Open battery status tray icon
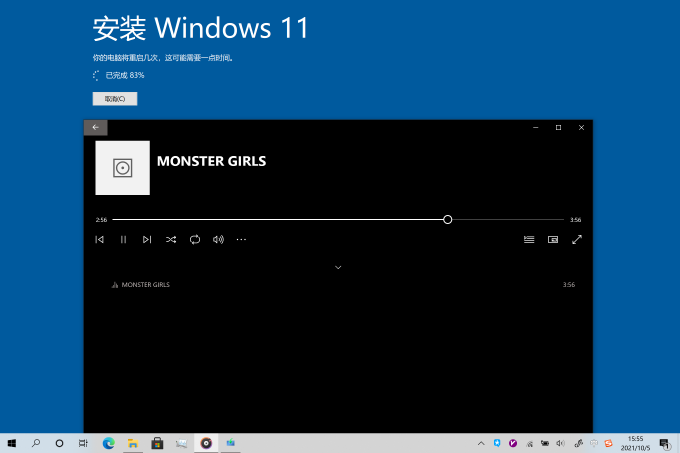 (545, 443)
